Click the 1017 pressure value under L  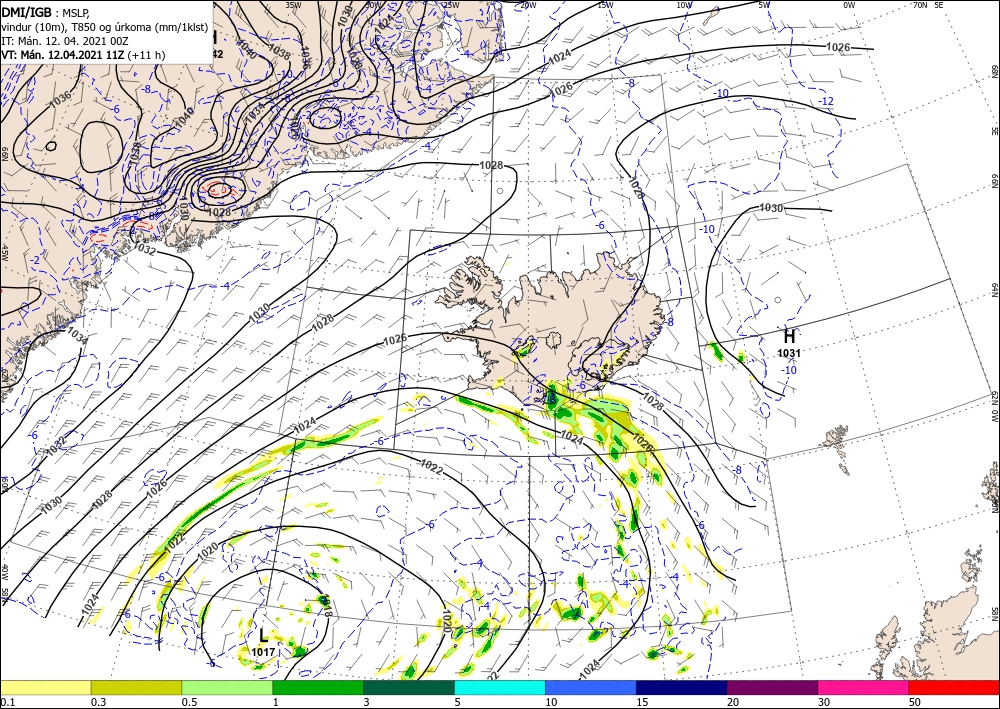tap(263, 652)
